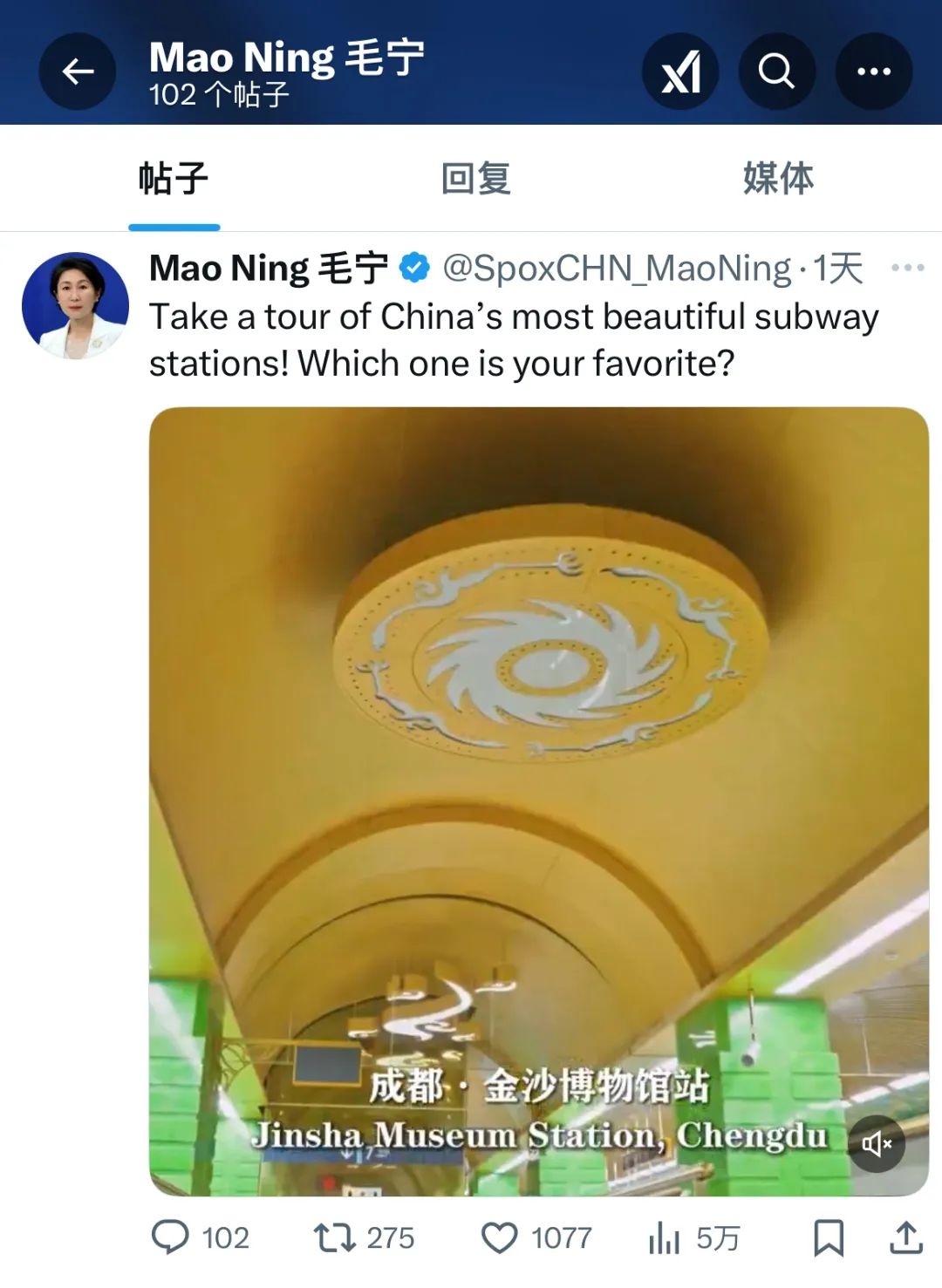Open the @SpoxCHN_MaoNing handle link

tap(617, 269)
